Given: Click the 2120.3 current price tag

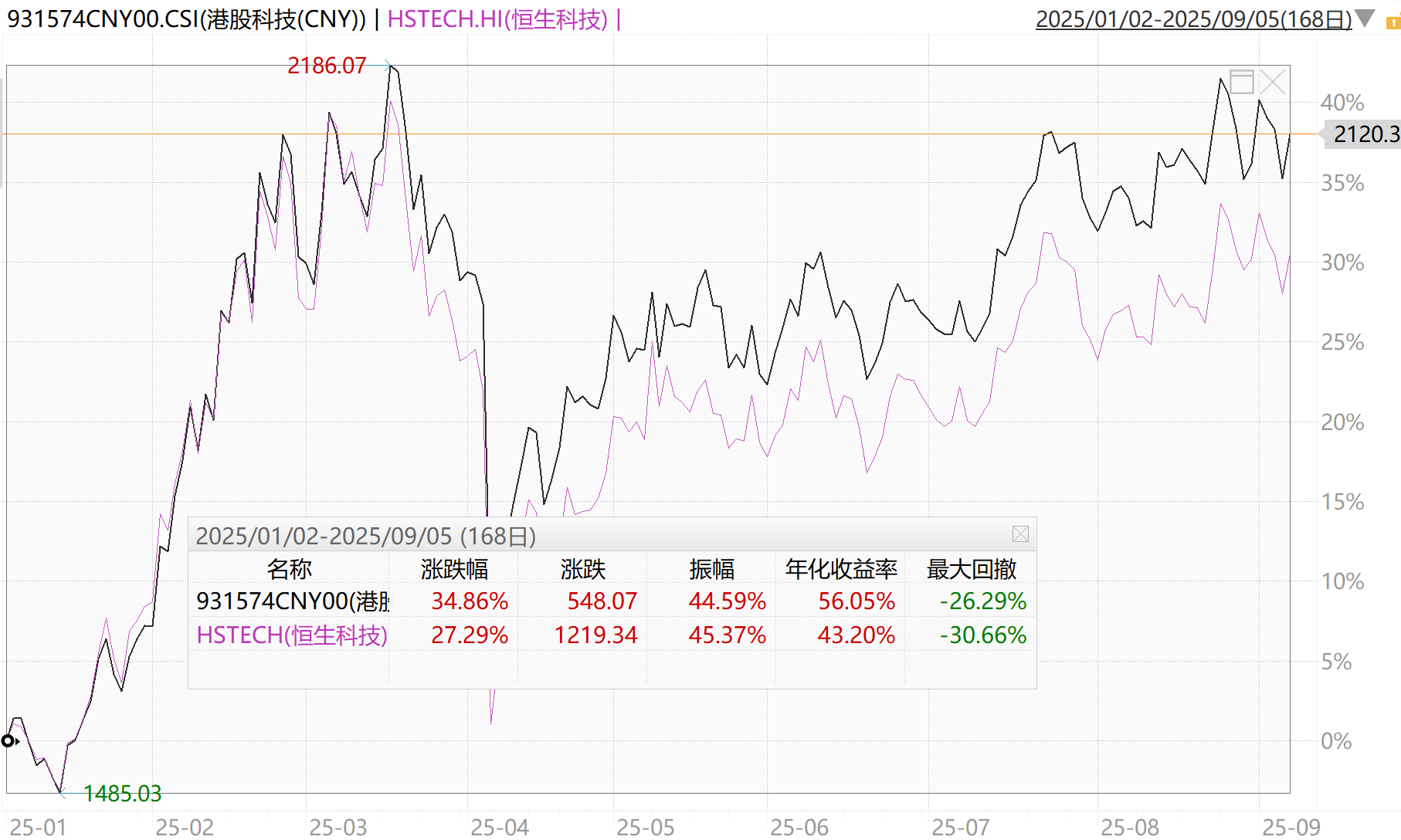Looking at the screenshot, I should (x=1365, y=134).
